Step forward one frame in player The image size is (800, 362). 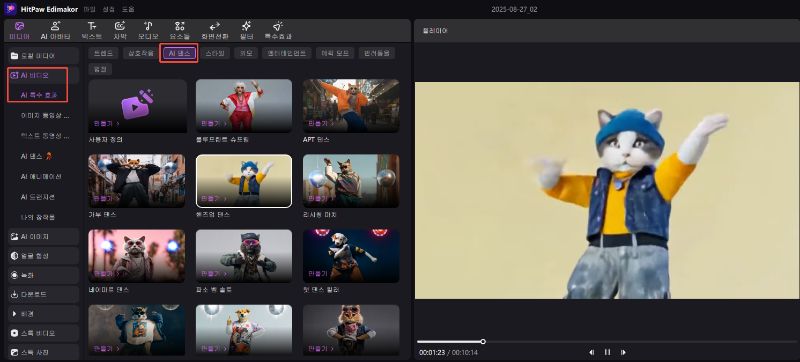click(623, 352)
